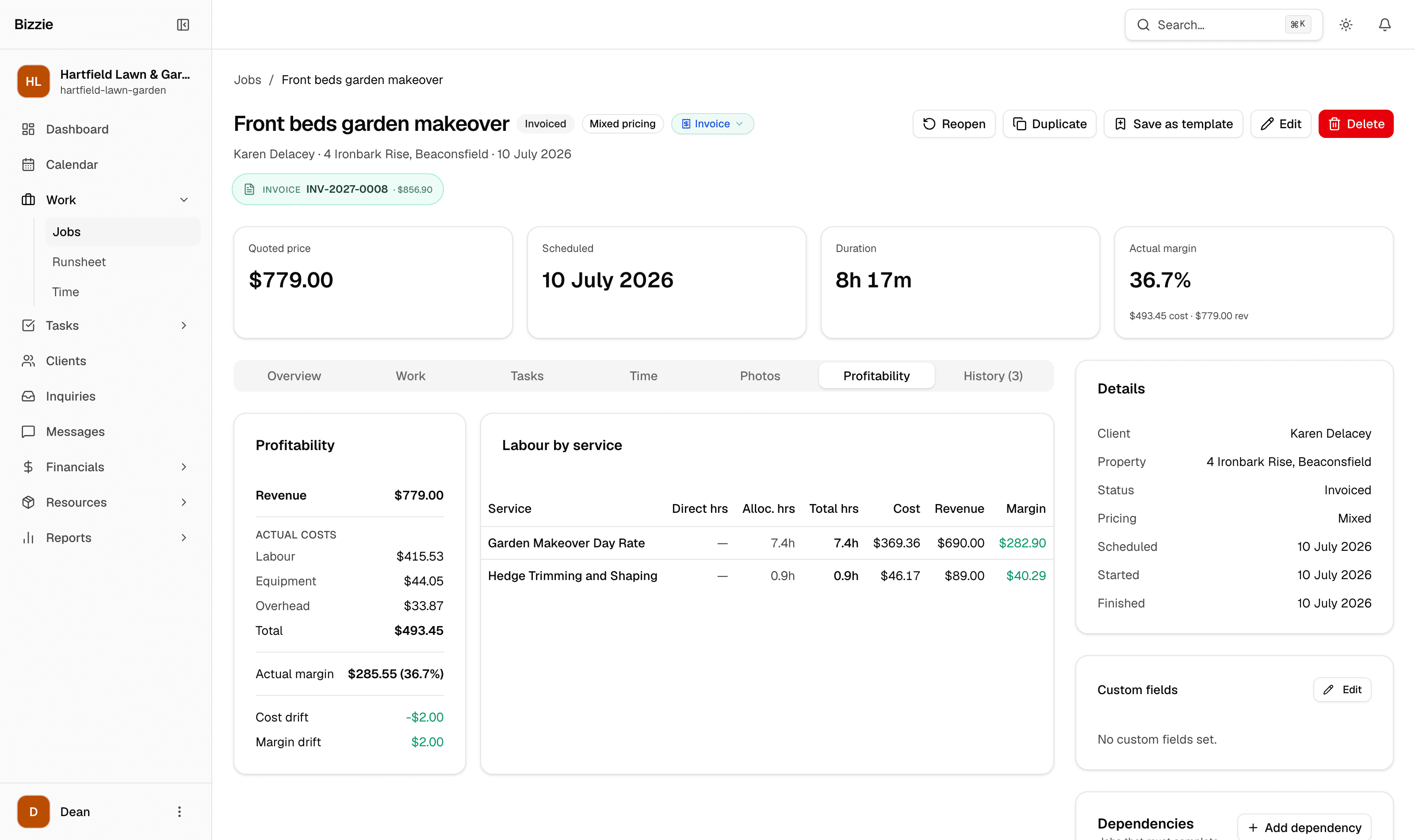Image resolution: width=1415 pixels, height=840 pixels.
Task: Open the Inquiries page
Action: pyautogui.click(x=106, y=396)
